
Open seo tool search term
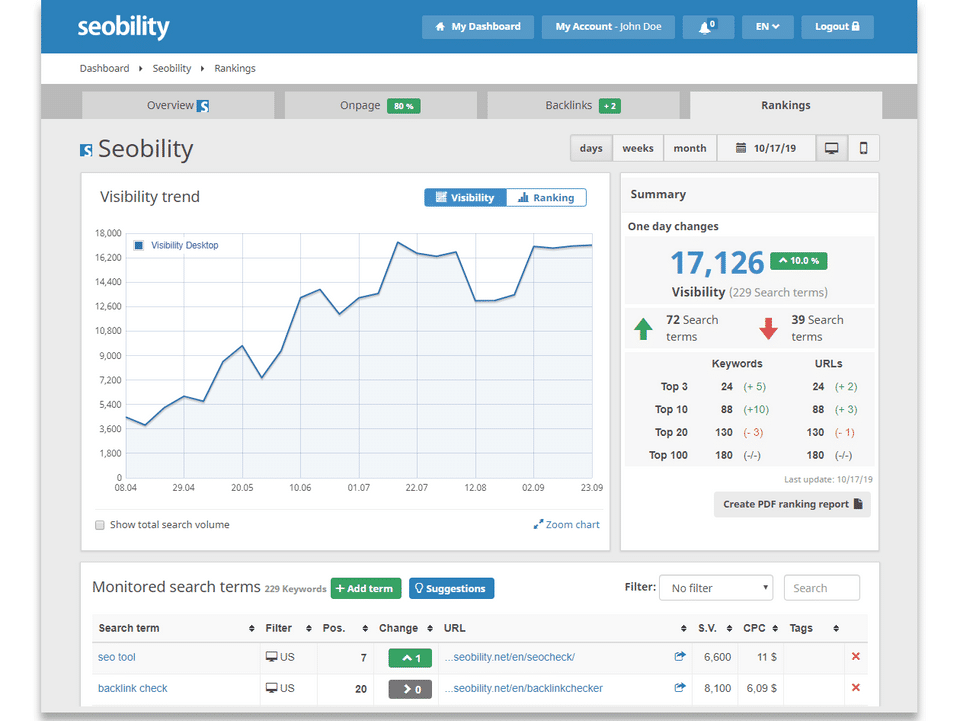[x=116, y=657]
